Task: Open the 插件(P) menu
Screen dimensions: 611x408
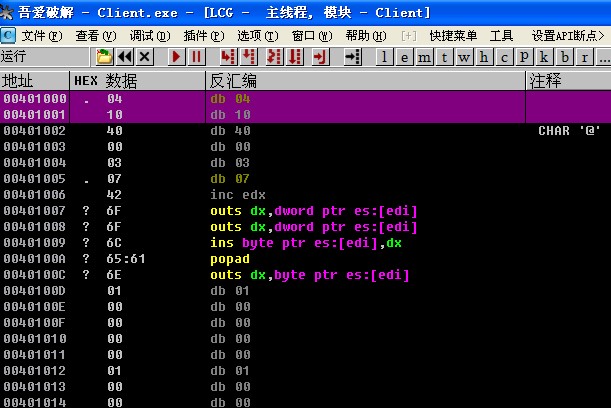Action: [204, 36]
